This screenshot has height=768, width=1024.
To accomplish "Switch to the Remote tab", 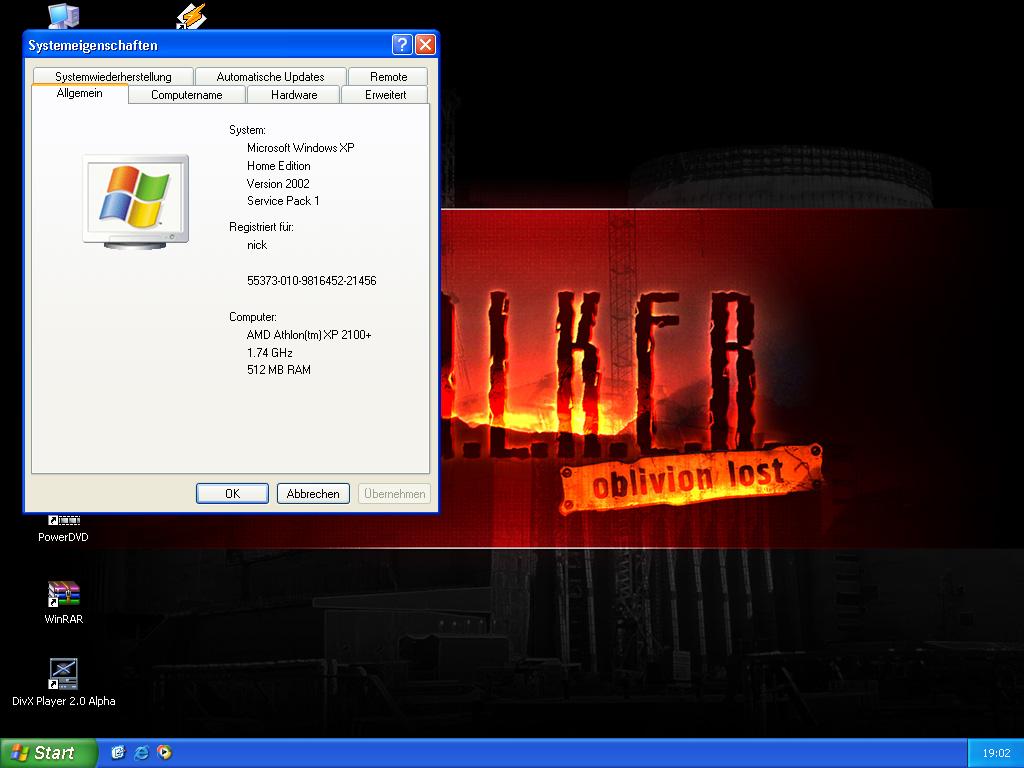I will pos(388,76).
